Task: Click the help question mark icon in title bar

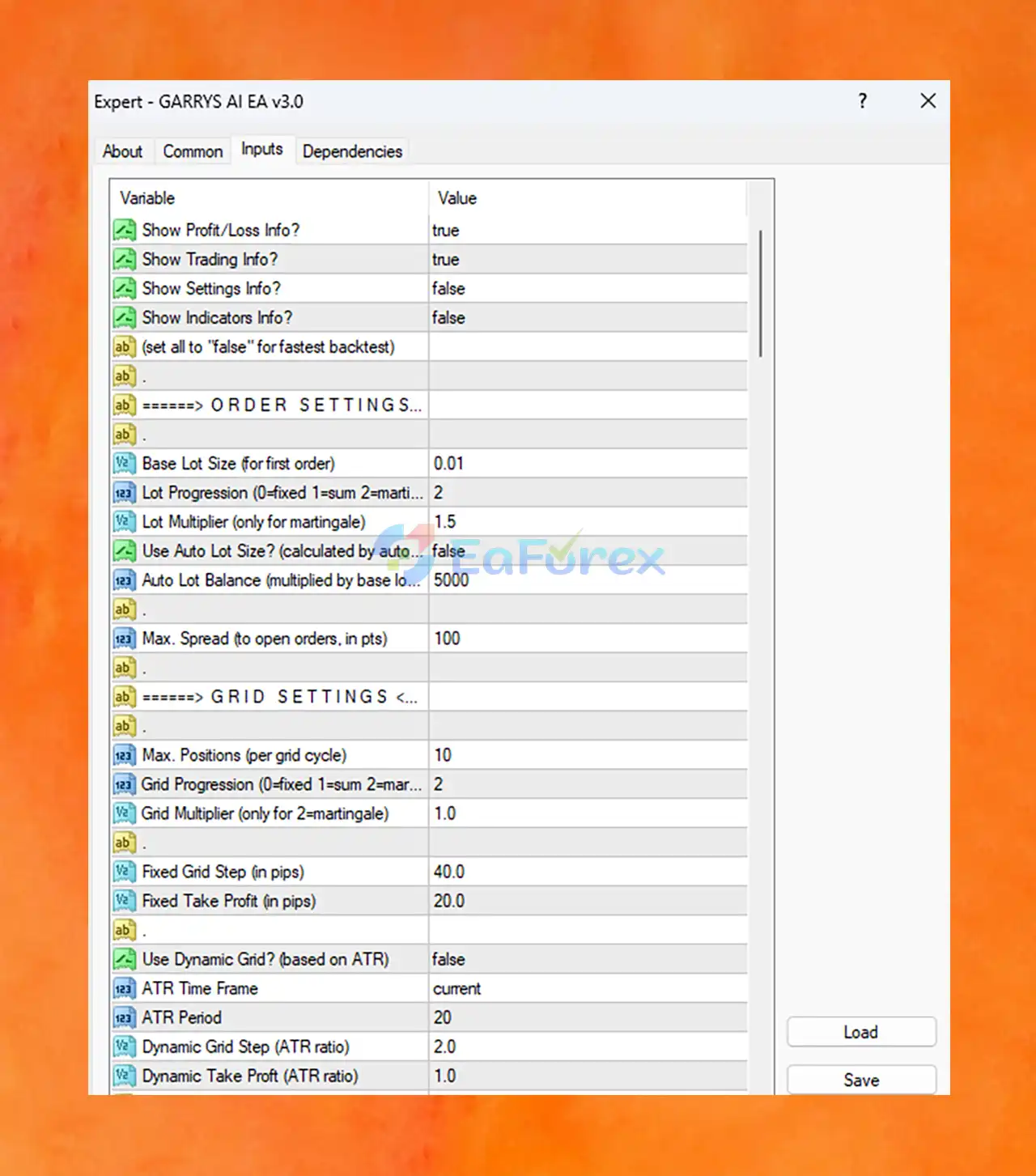Action: (x=863, y=101)
